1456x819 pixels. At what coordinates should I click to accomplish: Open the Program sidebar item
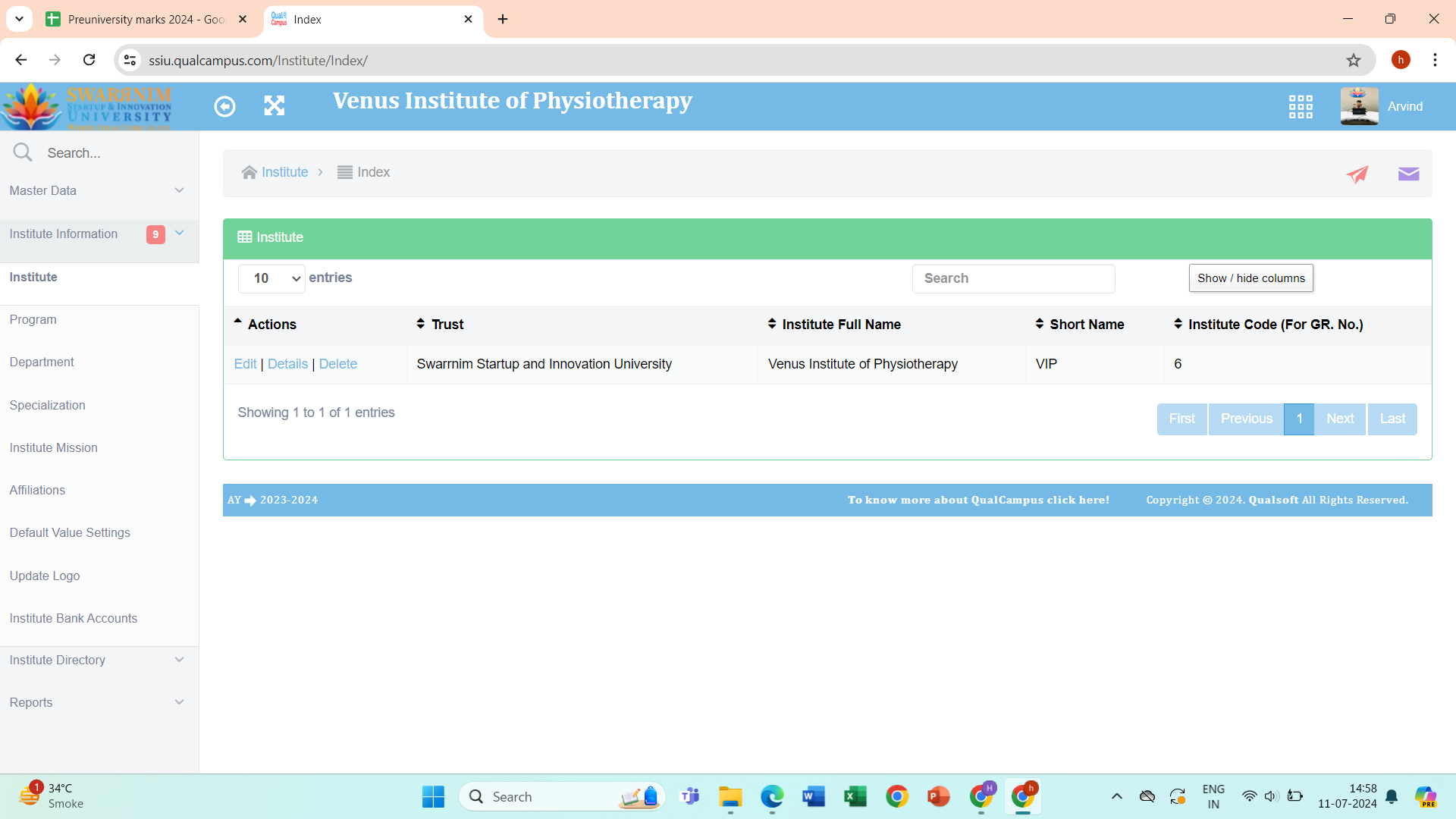[33, 319]
